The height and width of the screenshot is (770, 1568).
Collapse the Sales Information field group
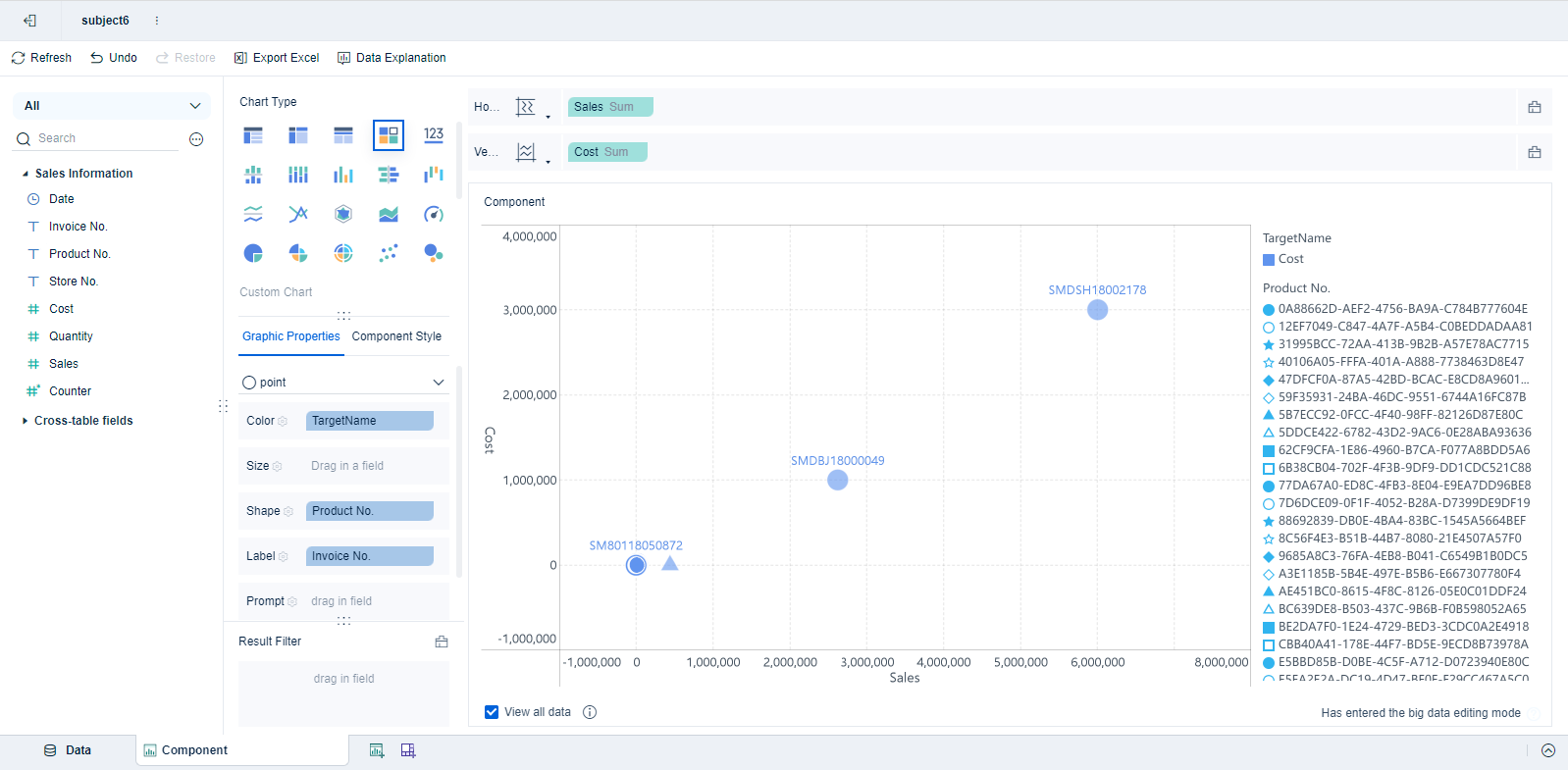pyautogui.click(x=26, y=174)
